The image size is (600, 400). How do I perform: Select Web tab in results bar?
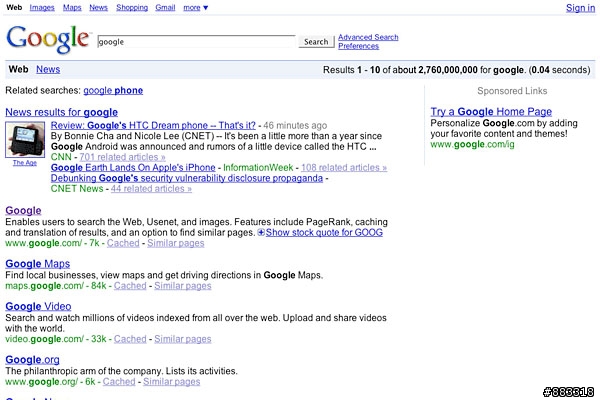coord(18,69)
